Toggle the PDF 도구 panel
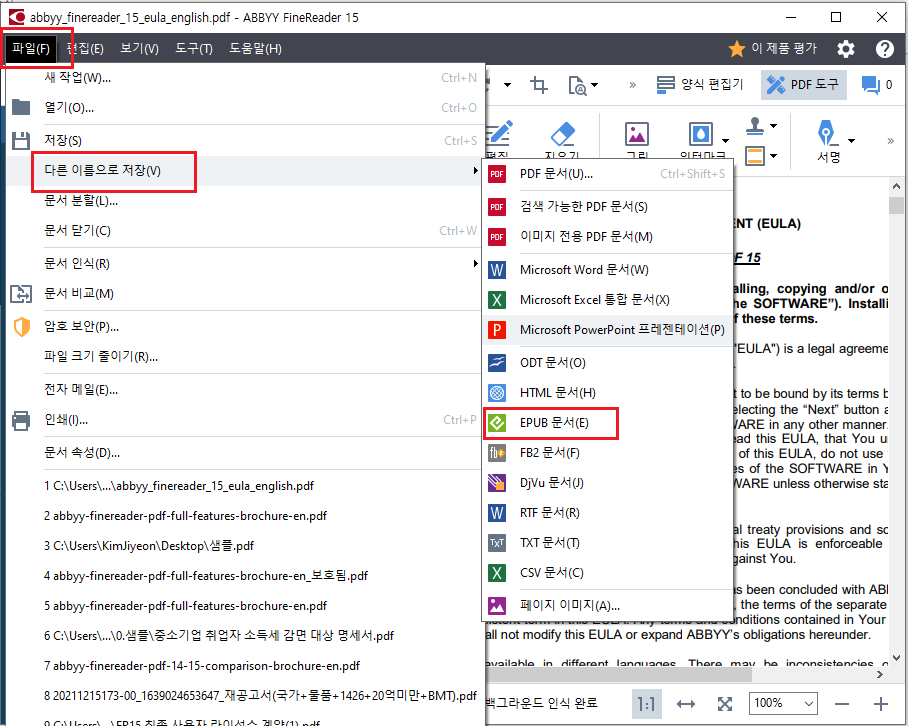 tap(804, 85)
